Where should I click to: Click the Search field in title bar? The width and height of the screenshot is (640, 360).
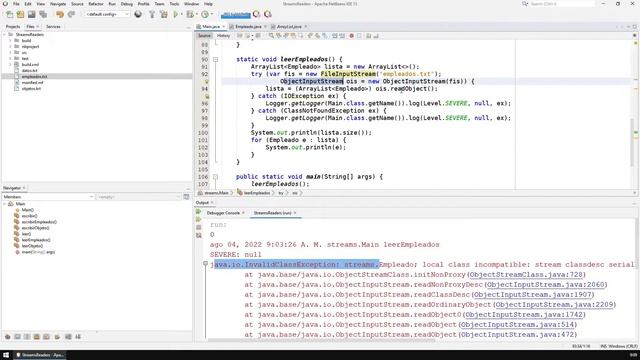click(x=562, y=4)
